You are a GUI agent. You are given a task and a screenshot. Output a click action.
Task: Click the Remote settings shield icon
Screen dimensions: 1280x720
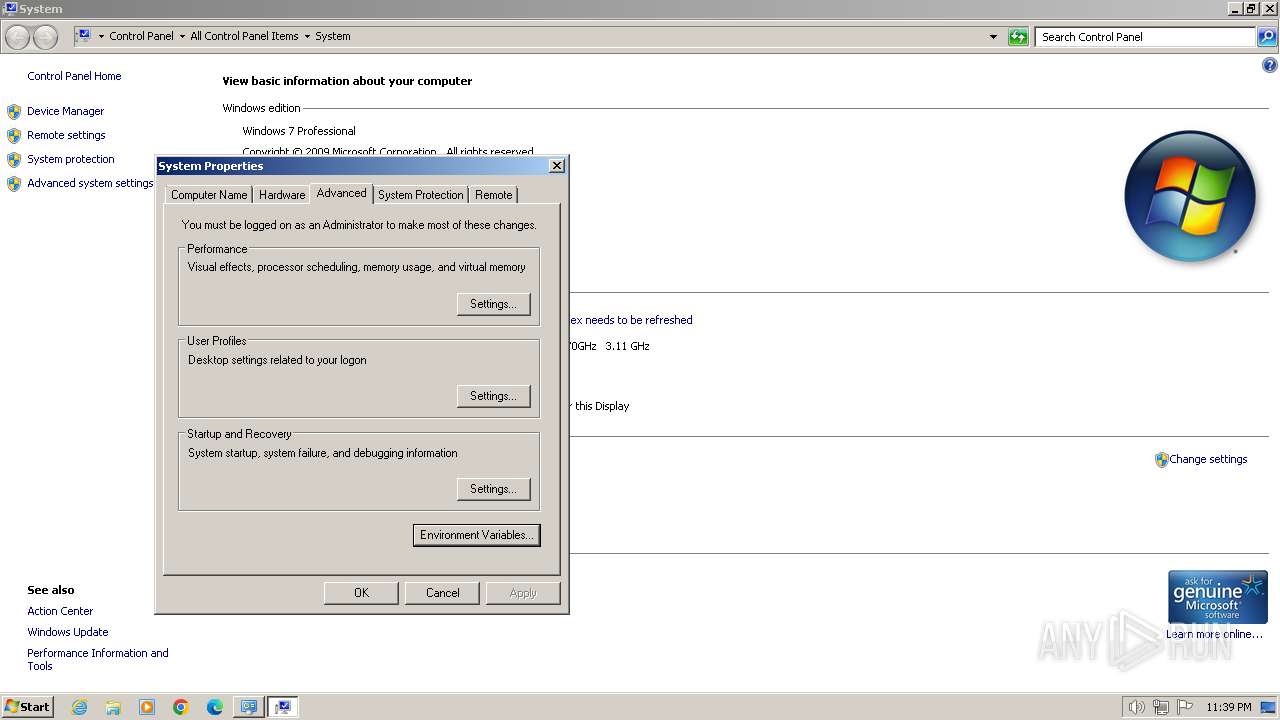click(x=14, y=135)
